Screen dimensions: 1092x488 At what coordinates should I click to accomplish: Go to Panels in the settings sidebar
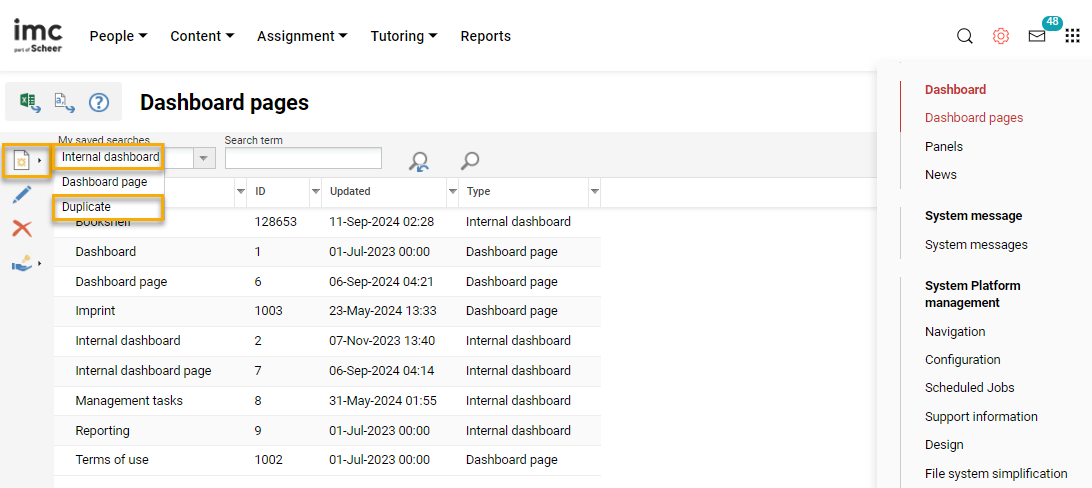tap(943, 146)
